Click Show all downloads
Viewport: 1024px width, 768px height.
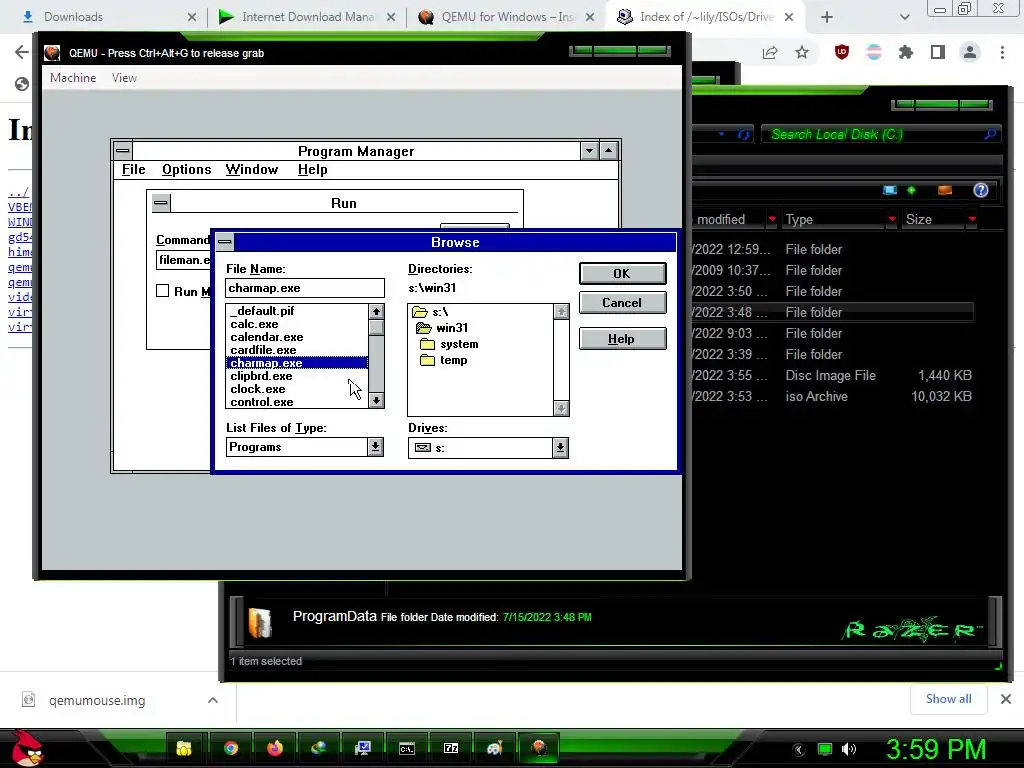[x=948, y=699]
